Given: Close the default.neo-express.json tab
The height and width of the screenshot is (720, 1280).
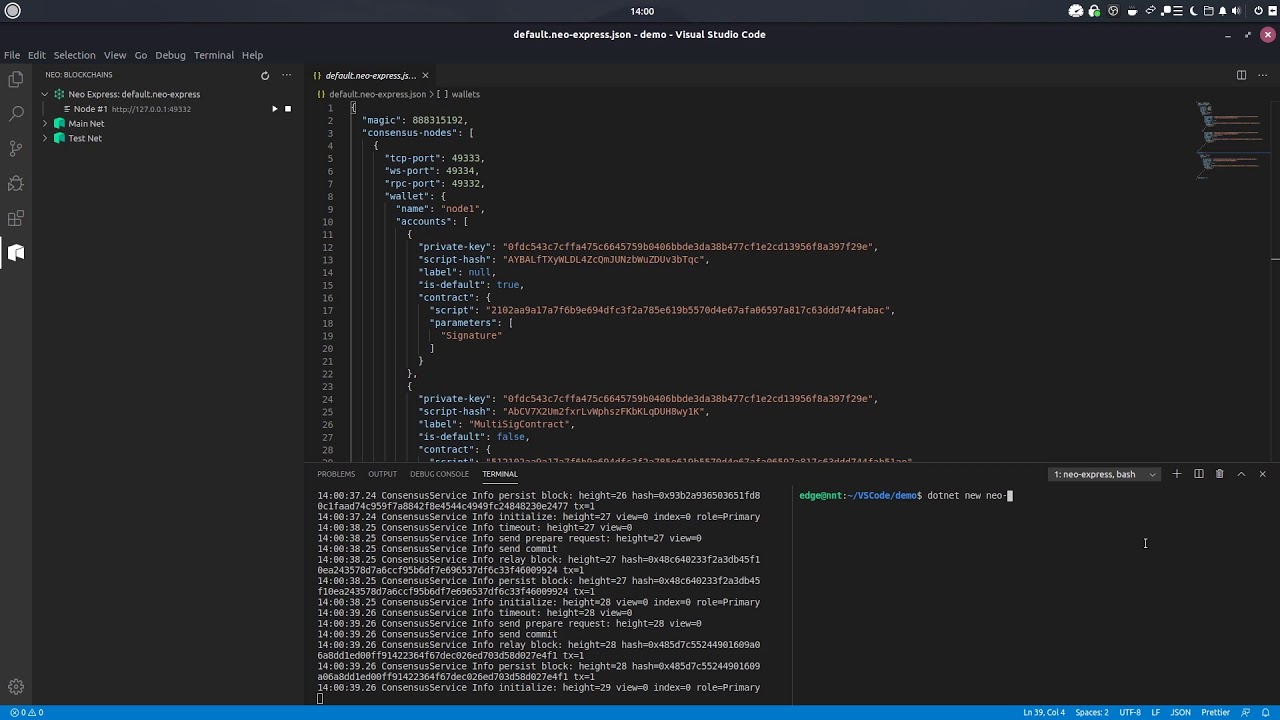Looking at the screenshot, I should click(x=425, y=75).
